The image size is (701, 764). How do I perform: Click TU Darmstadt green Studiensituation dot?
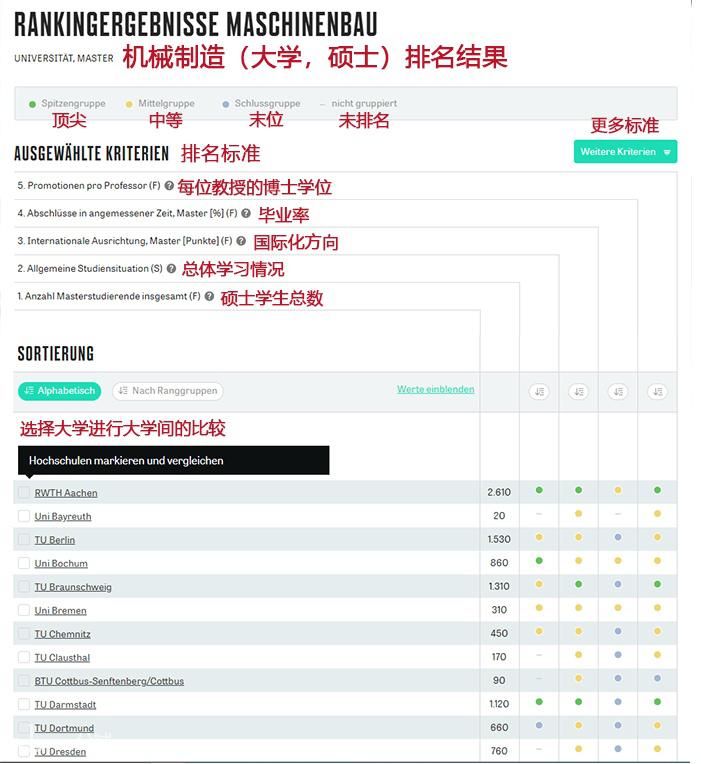pos(539,702)
